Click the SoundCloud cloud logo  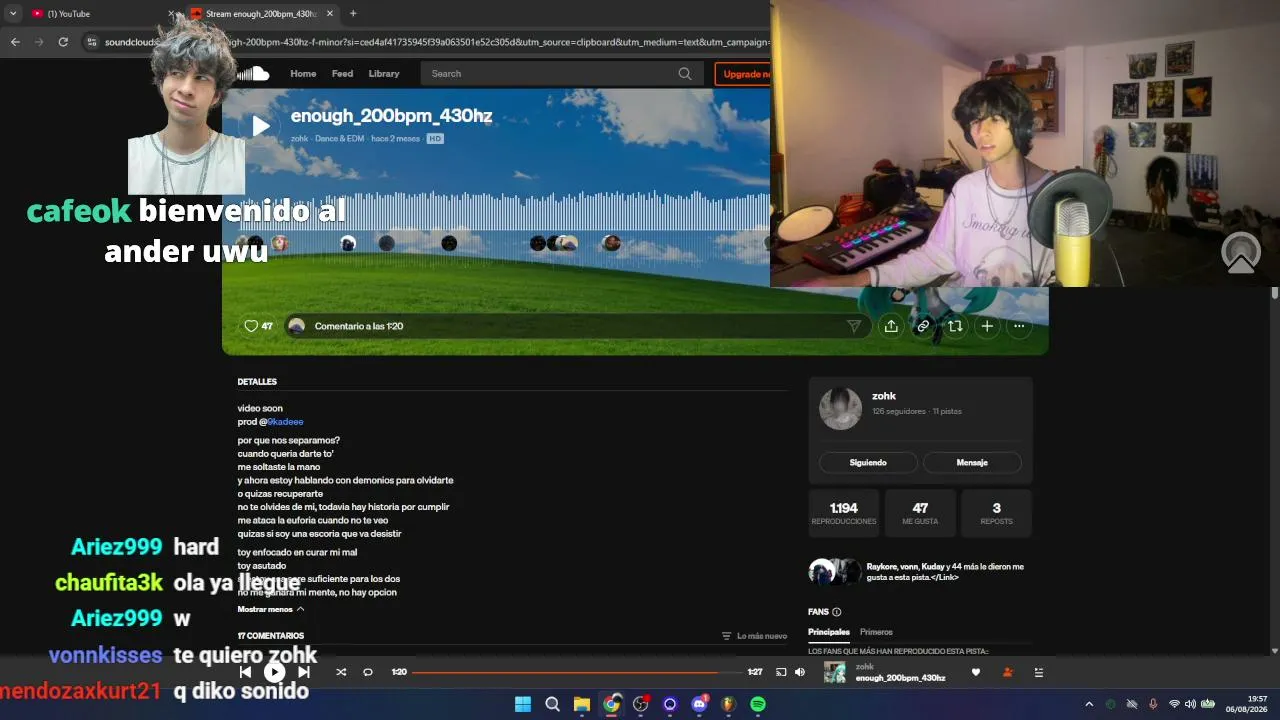pyautogui.click(x=253, y=73)
